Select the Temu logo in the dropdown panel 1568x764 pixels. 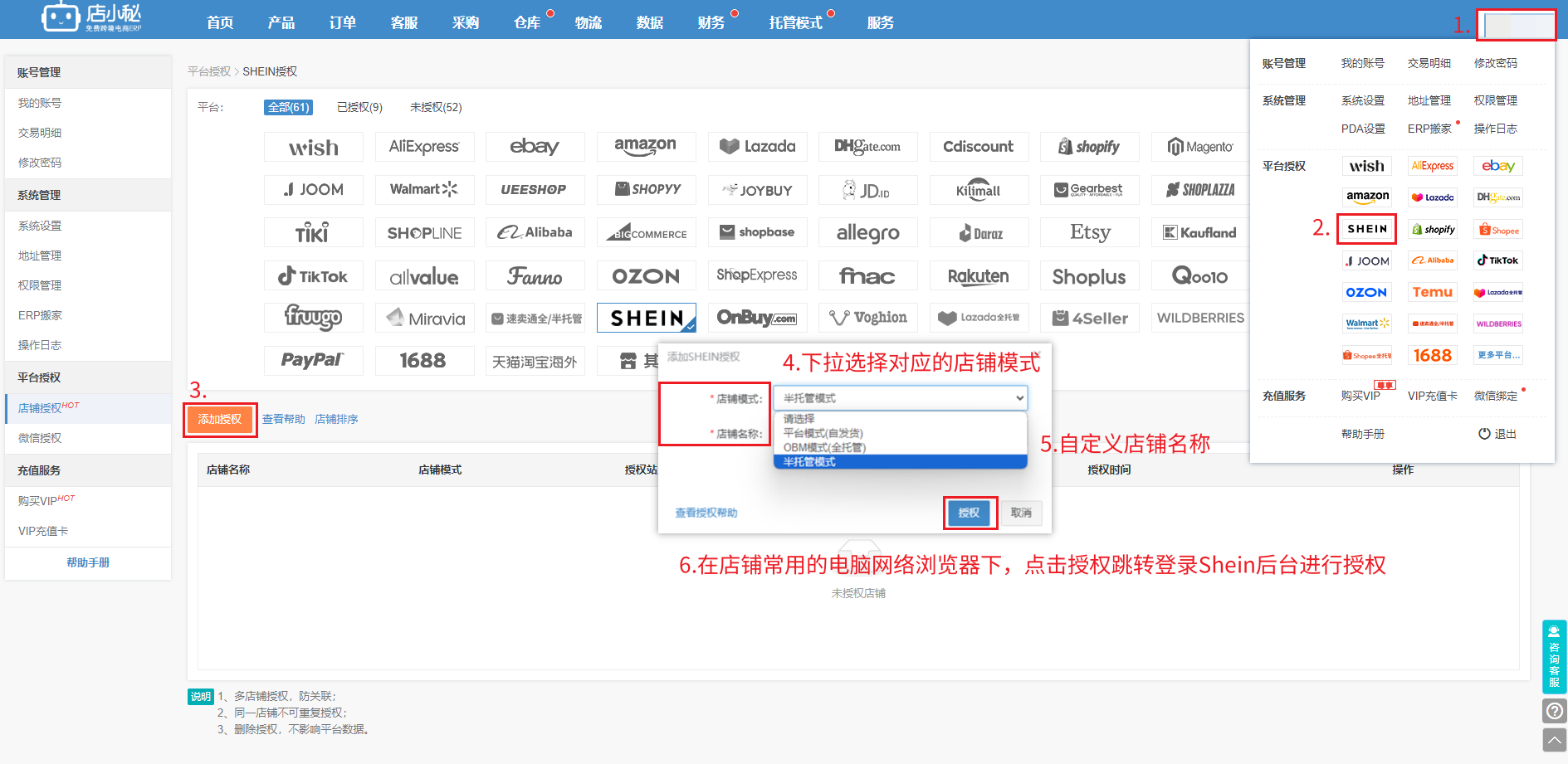click(1433, 292)
